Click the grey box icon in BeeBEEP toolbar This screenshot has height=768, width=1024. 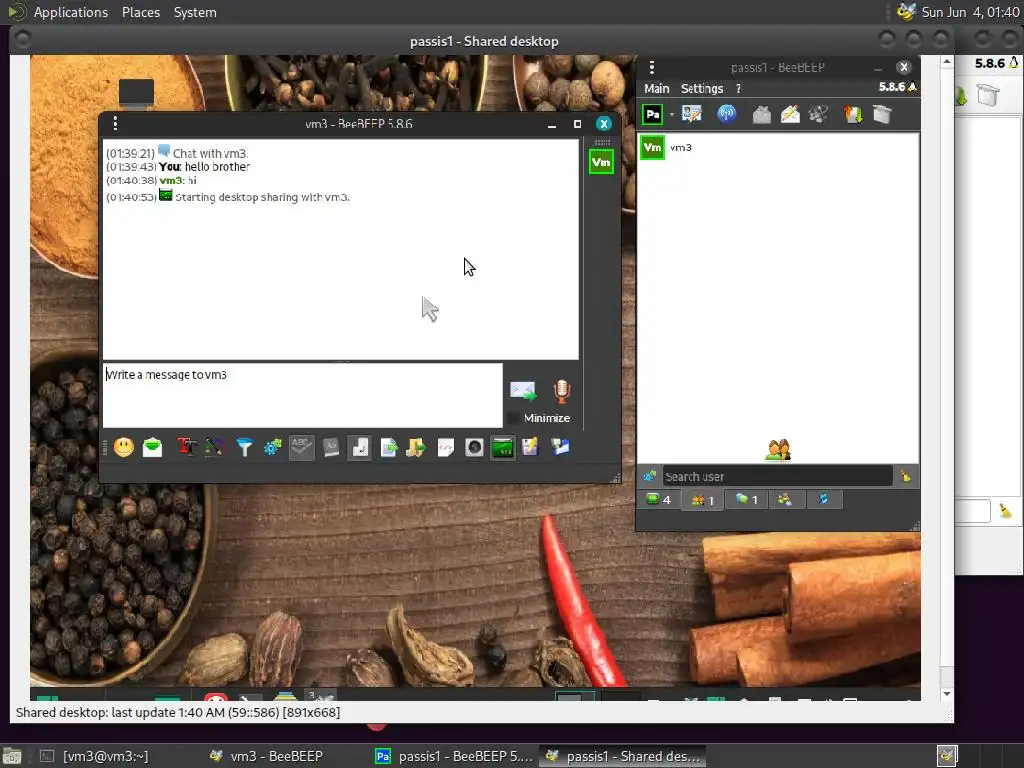[x=882, y=115]
